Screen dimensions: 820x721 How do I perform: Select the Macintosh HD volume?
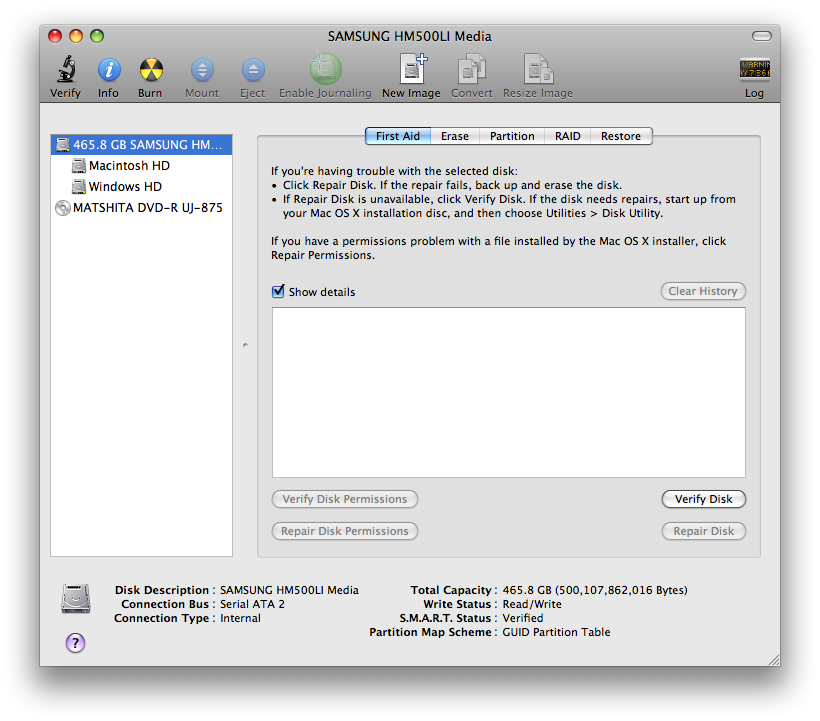pos(142,166)
